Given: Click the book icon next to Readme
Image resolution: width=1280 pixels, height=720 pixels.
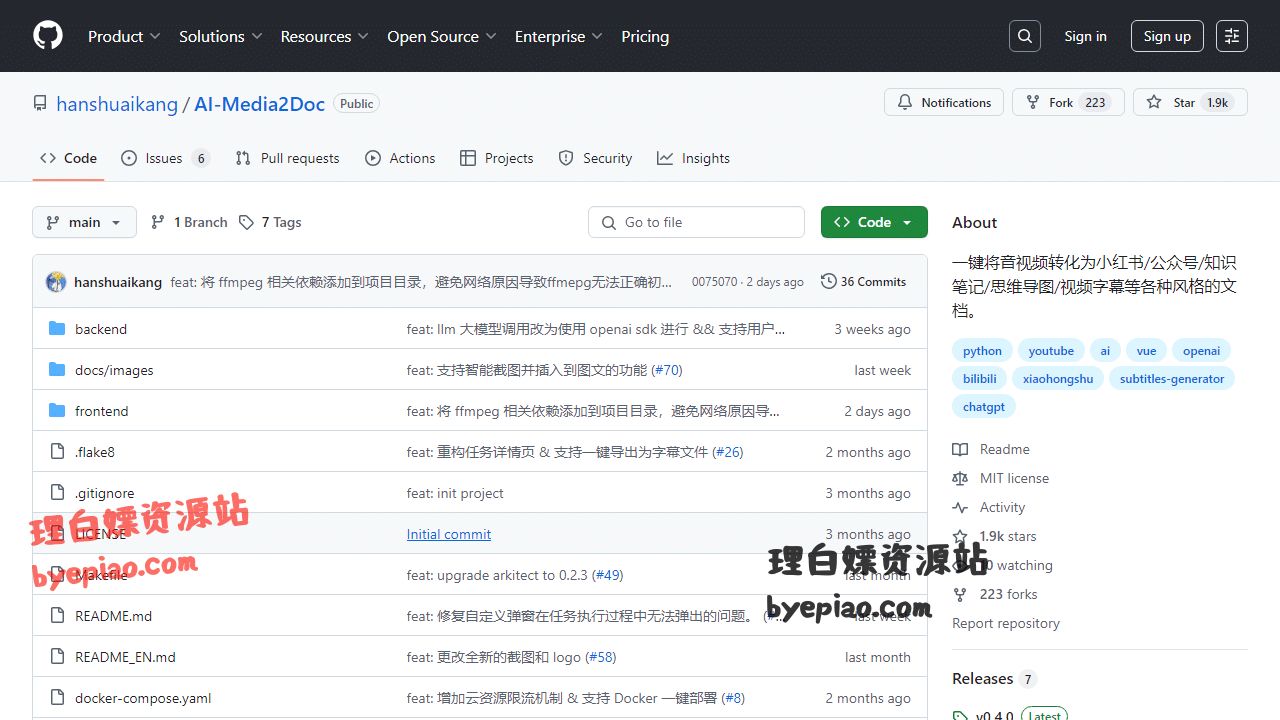Looking at the screenshot, I should coord(960,449).
